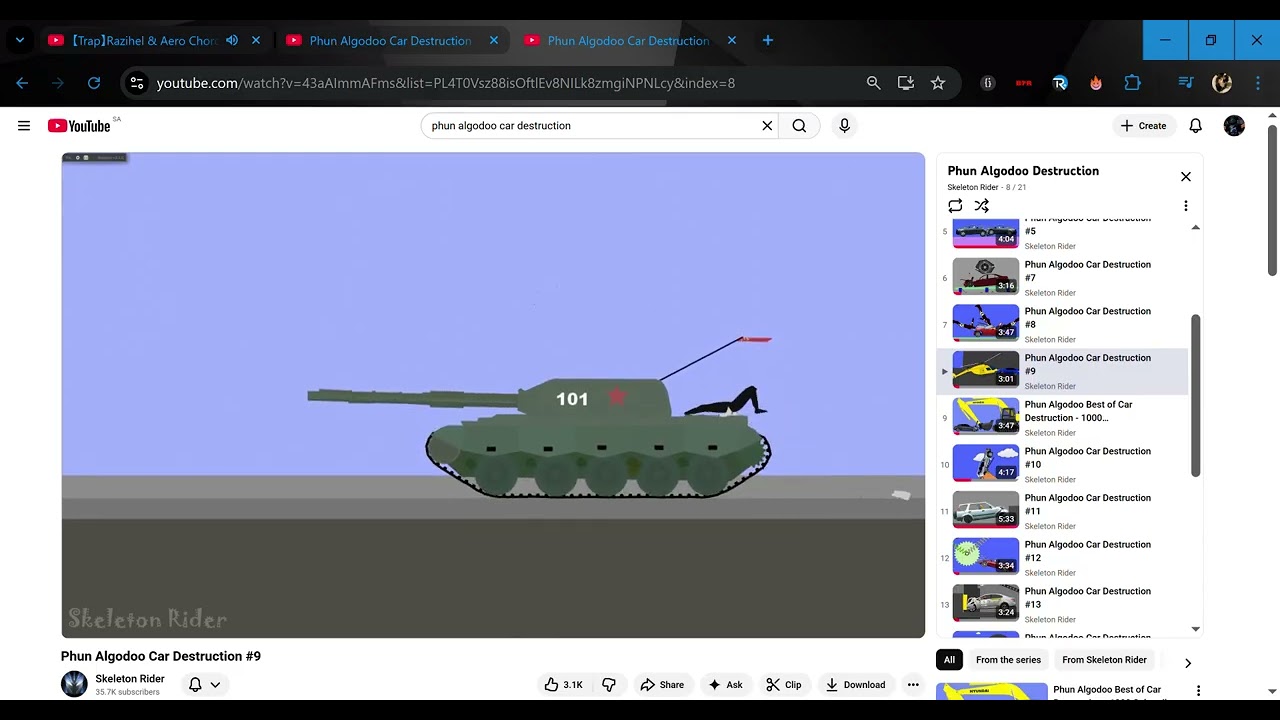
Task: Close the playlist panel
Action: 1186,177
